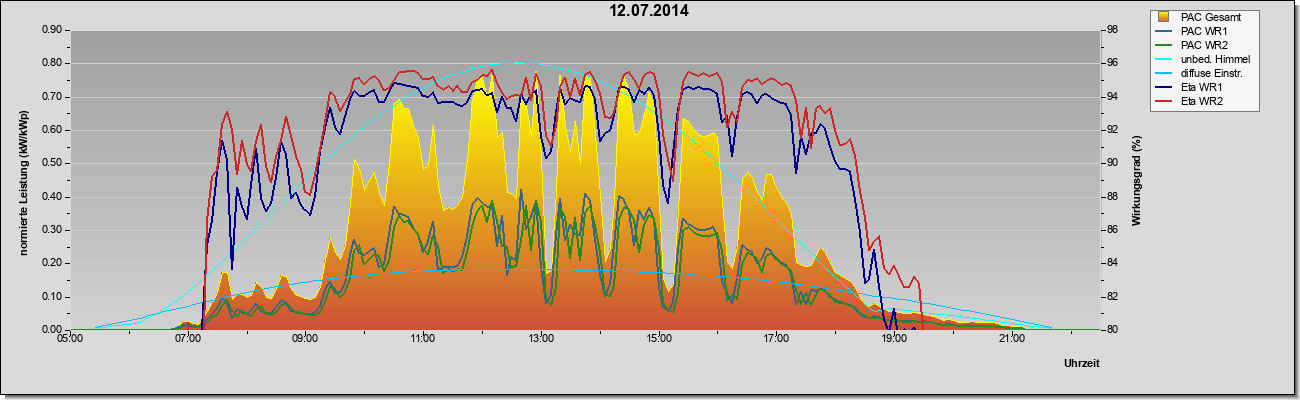Select the PAC WR1 legend entry
This screenshot has height=400, width=1300.
coord(1201,31)
